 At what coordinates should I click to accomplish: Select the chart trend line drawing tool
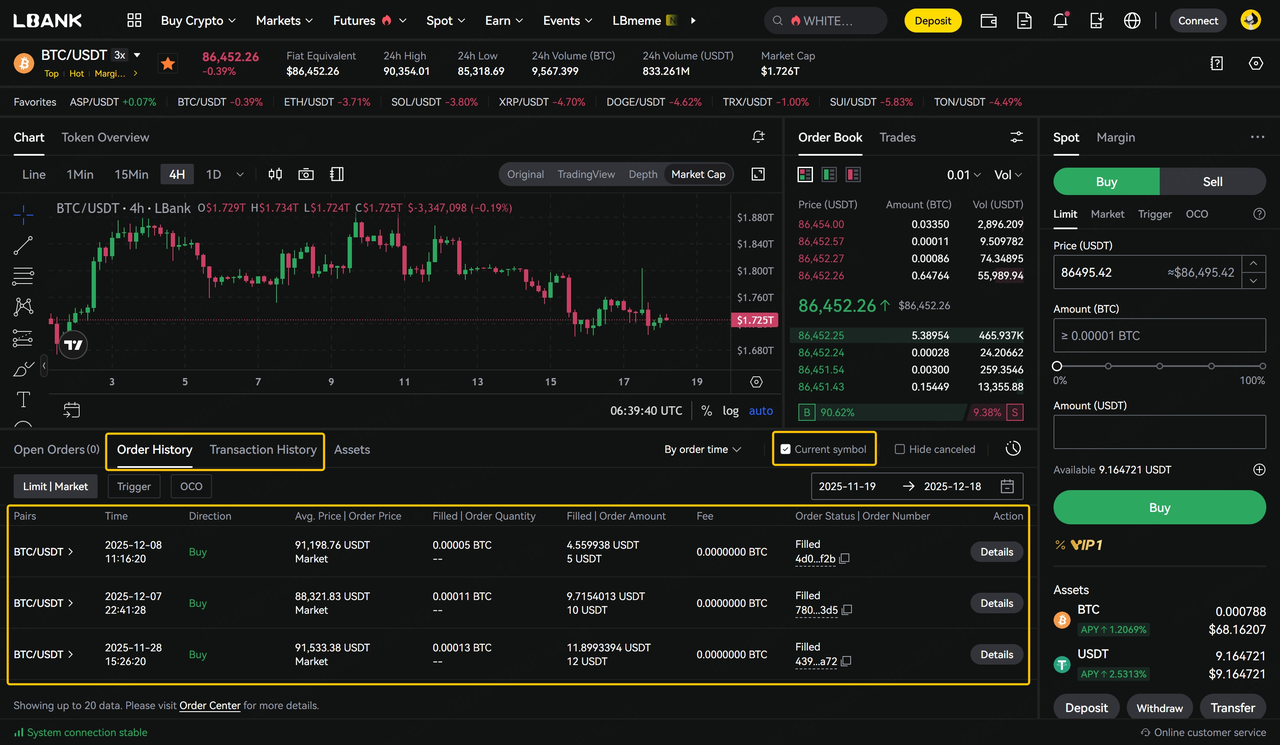pos(23,245)
